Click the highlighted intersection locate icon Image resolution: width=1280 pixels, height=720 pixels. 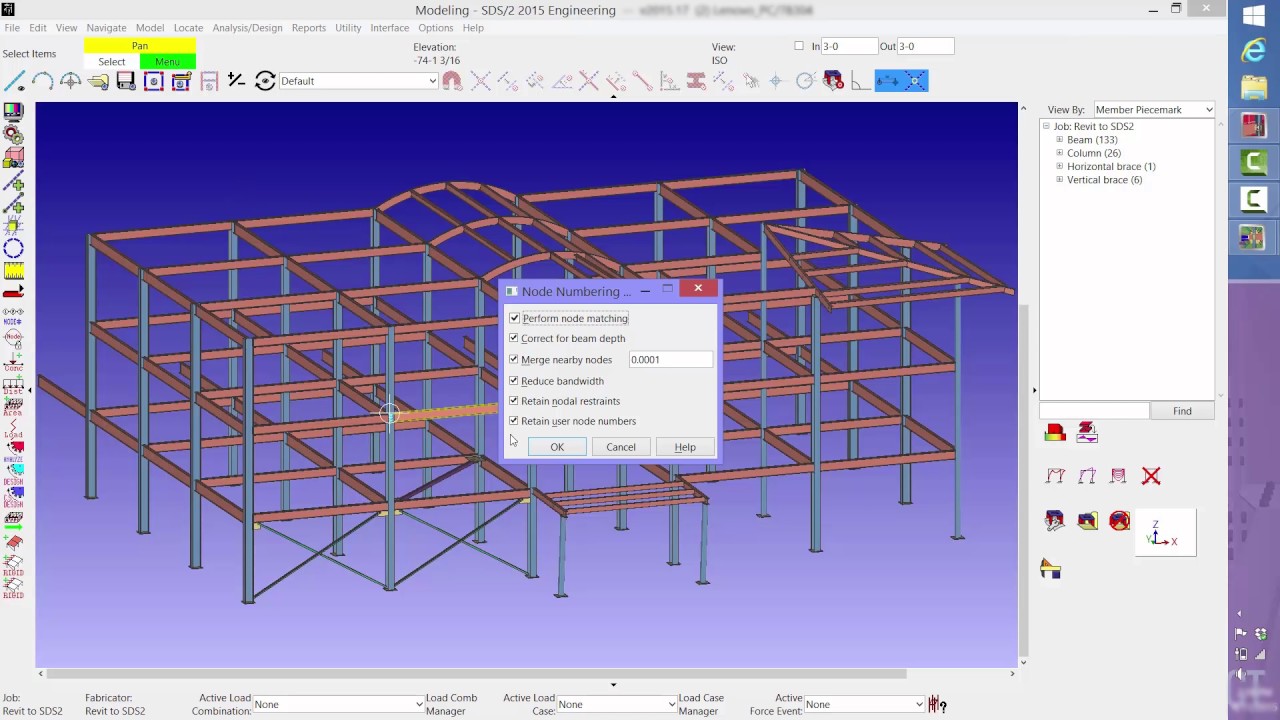point(915,81)
